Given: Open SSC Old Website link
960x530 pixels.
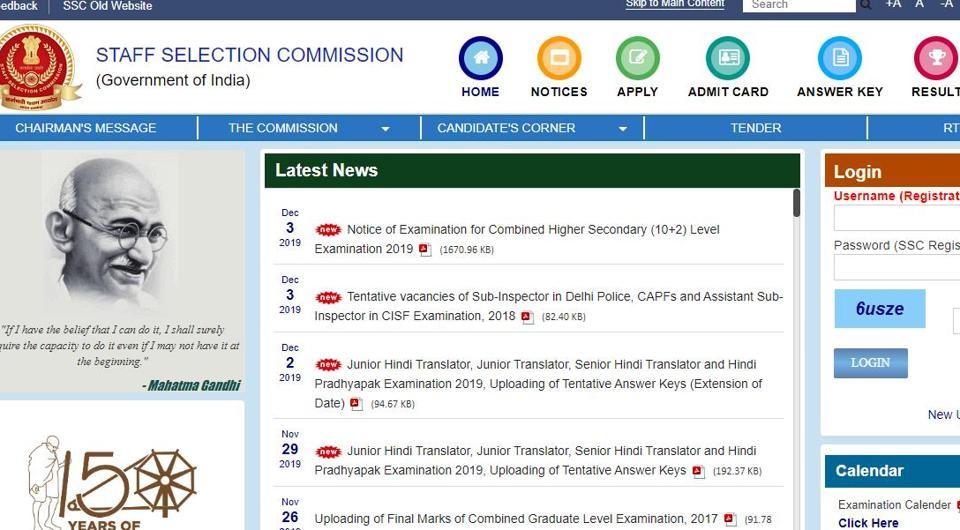Looking at the screenshot, I should click(108, 6).
